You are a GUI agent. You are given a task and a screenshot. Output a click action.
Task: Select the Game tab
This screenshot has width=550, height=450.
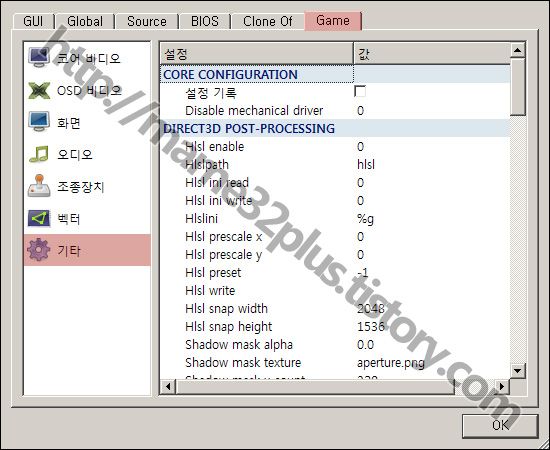333,21
